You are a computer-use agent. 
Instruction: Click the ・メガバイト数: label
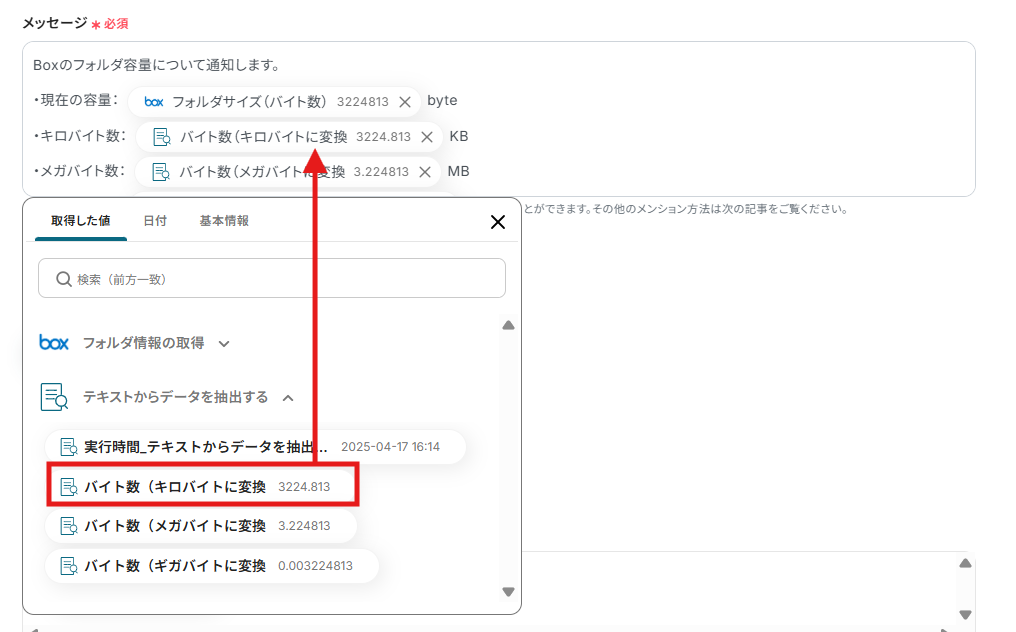(80, 170)
